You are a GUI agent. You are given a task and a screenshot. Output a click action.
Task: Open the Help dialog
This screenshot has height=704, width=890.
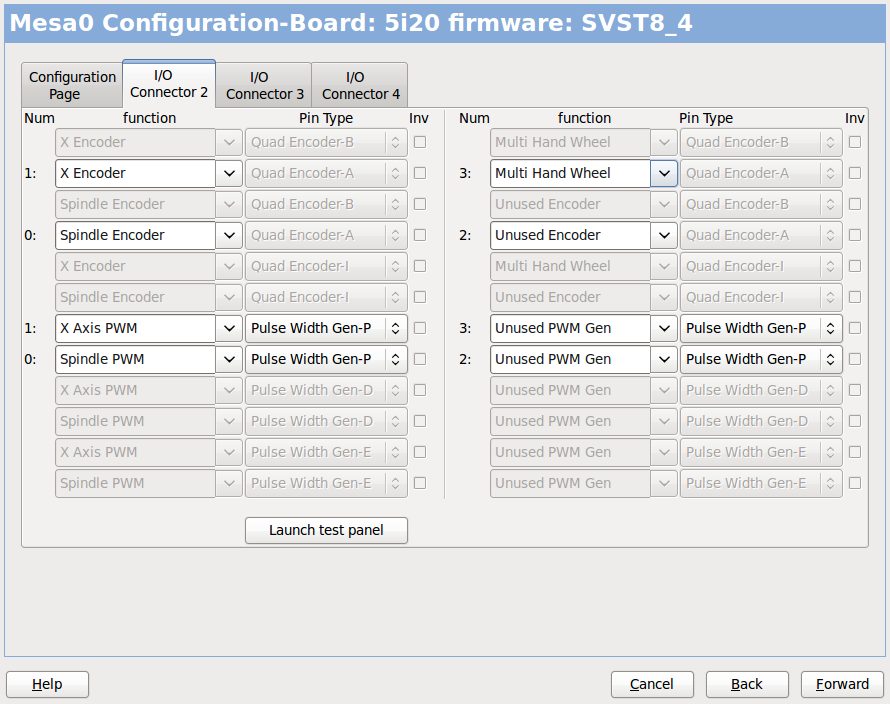pos(47,684)
